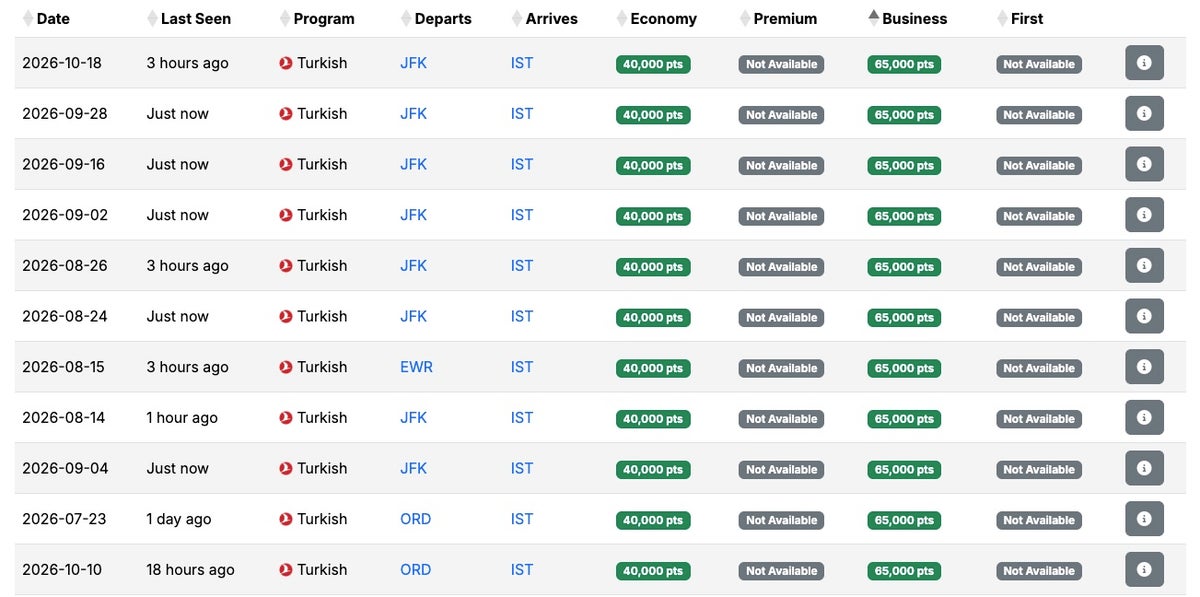Open info icon for 2026-10-18 flight
The width and height of the screenshot is (1200, 597).
coord(1144,63)
